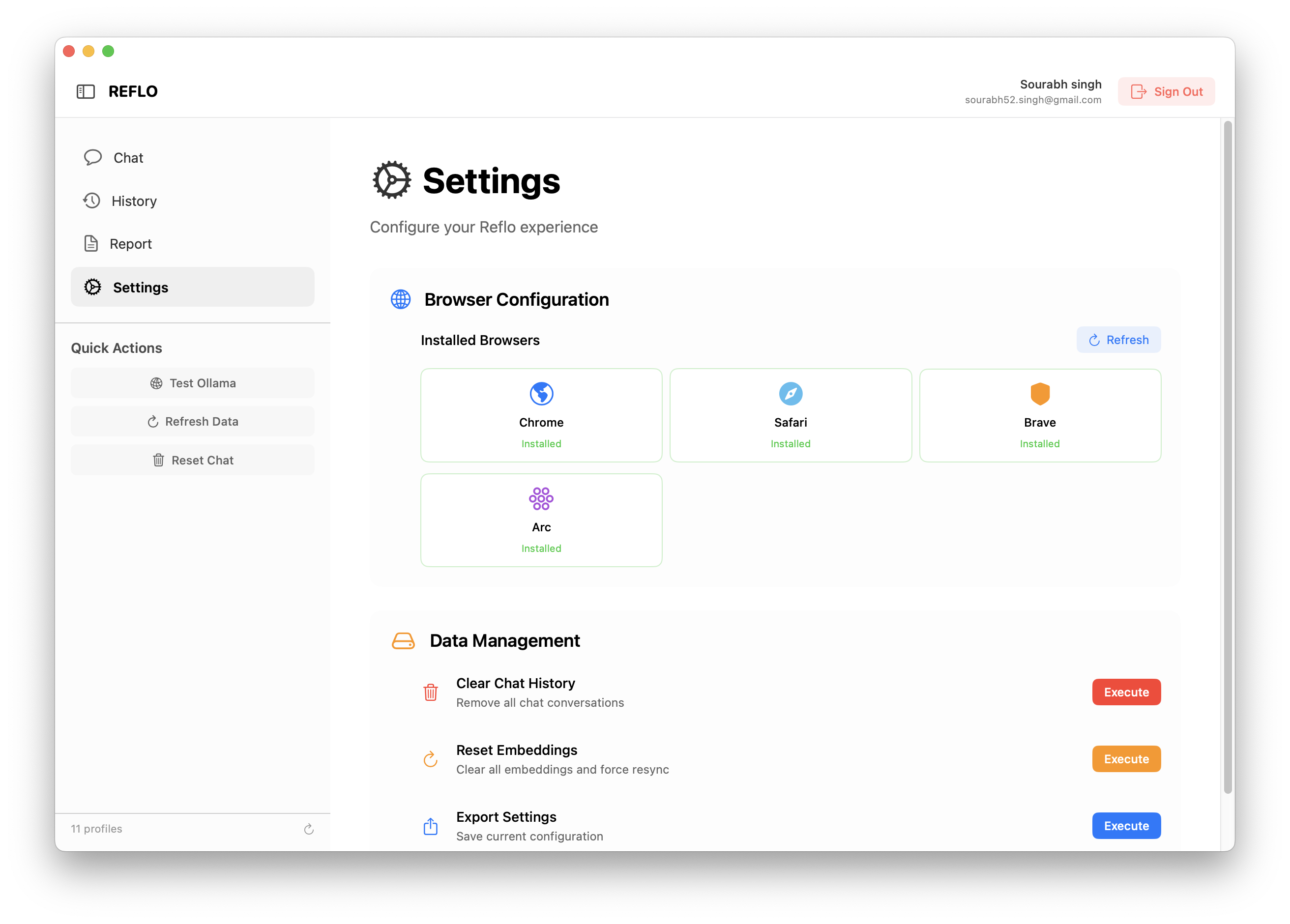Go to the History page
Viewport: 1290px width, 924px height.
[x=134, y=201]
